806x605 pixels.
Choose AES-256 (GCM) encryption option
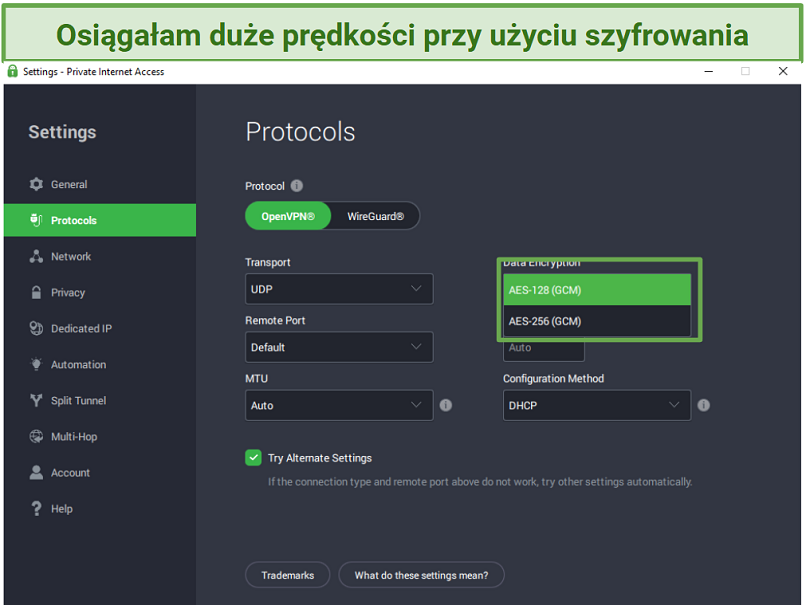coord(597,321)
